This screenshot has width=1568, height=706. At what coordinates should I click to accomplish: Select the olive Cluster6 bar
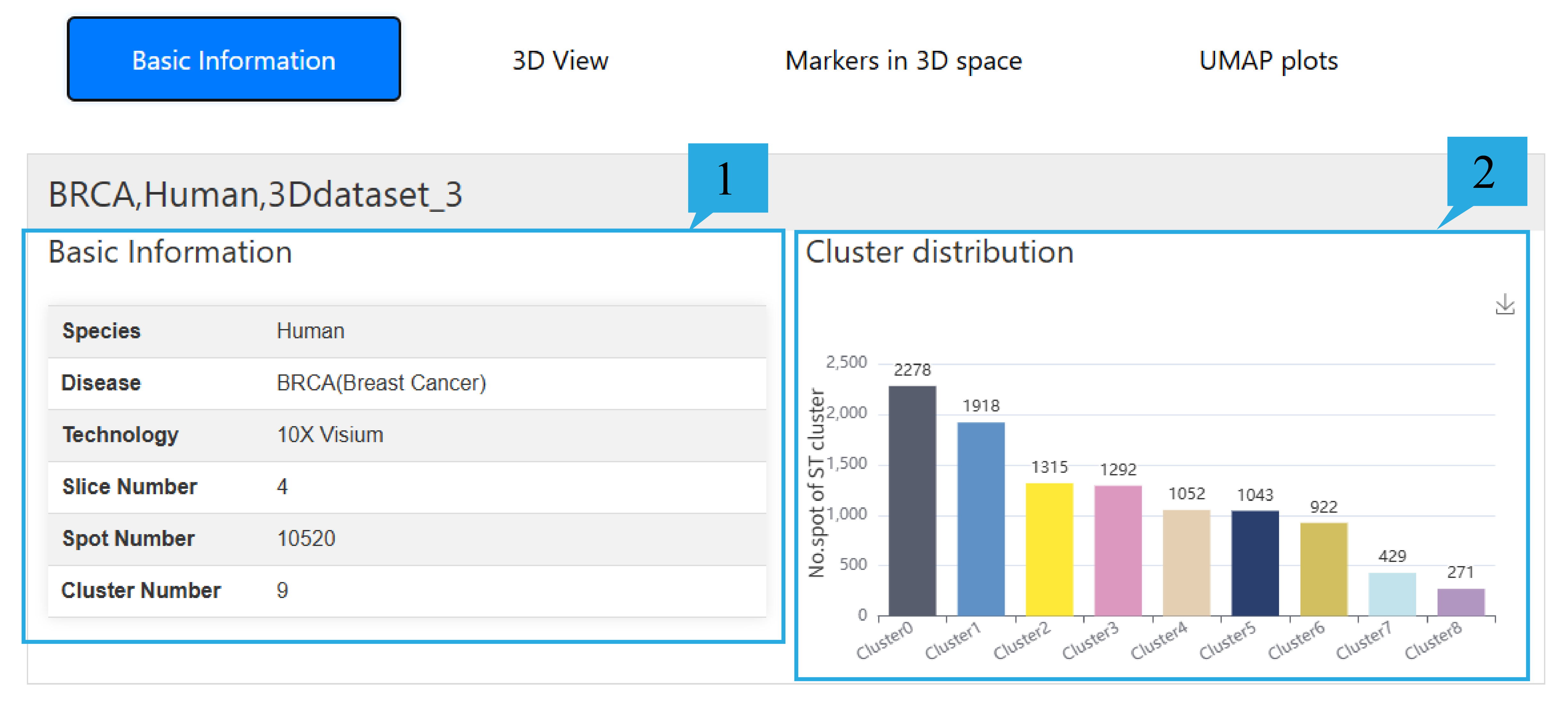tap(1323, 569)
